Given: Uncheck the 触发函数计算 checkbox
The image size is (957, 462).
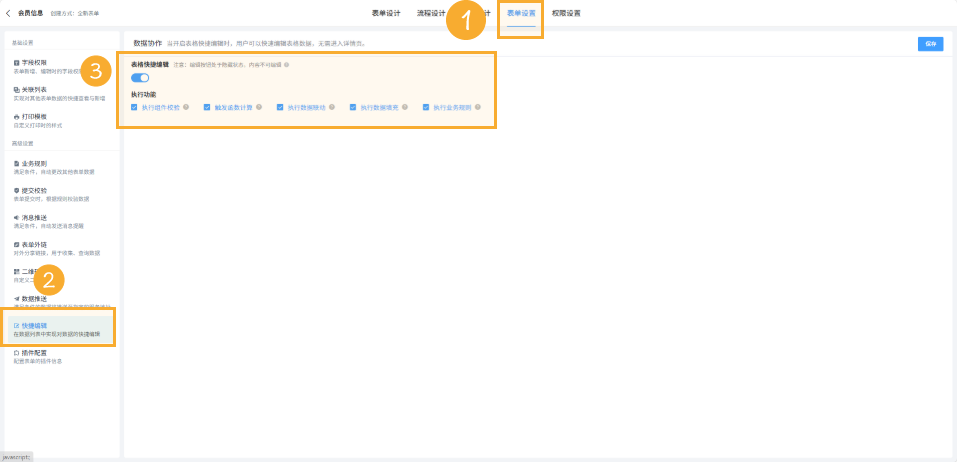Looking at the screenshot, I should [x=207, y=107].
